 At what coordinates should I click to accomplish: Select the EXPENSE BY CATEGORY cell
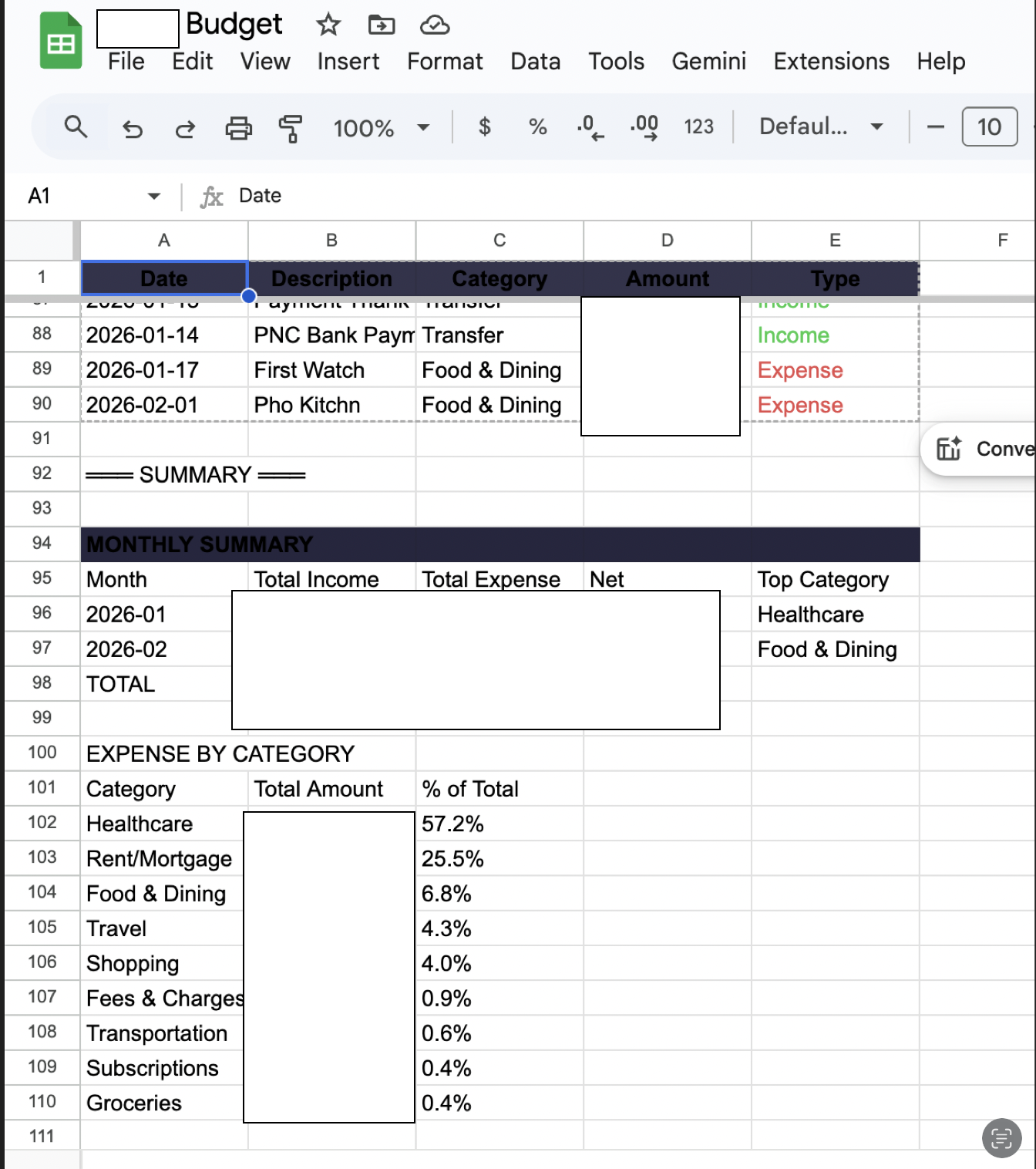[x=220, y=753]
